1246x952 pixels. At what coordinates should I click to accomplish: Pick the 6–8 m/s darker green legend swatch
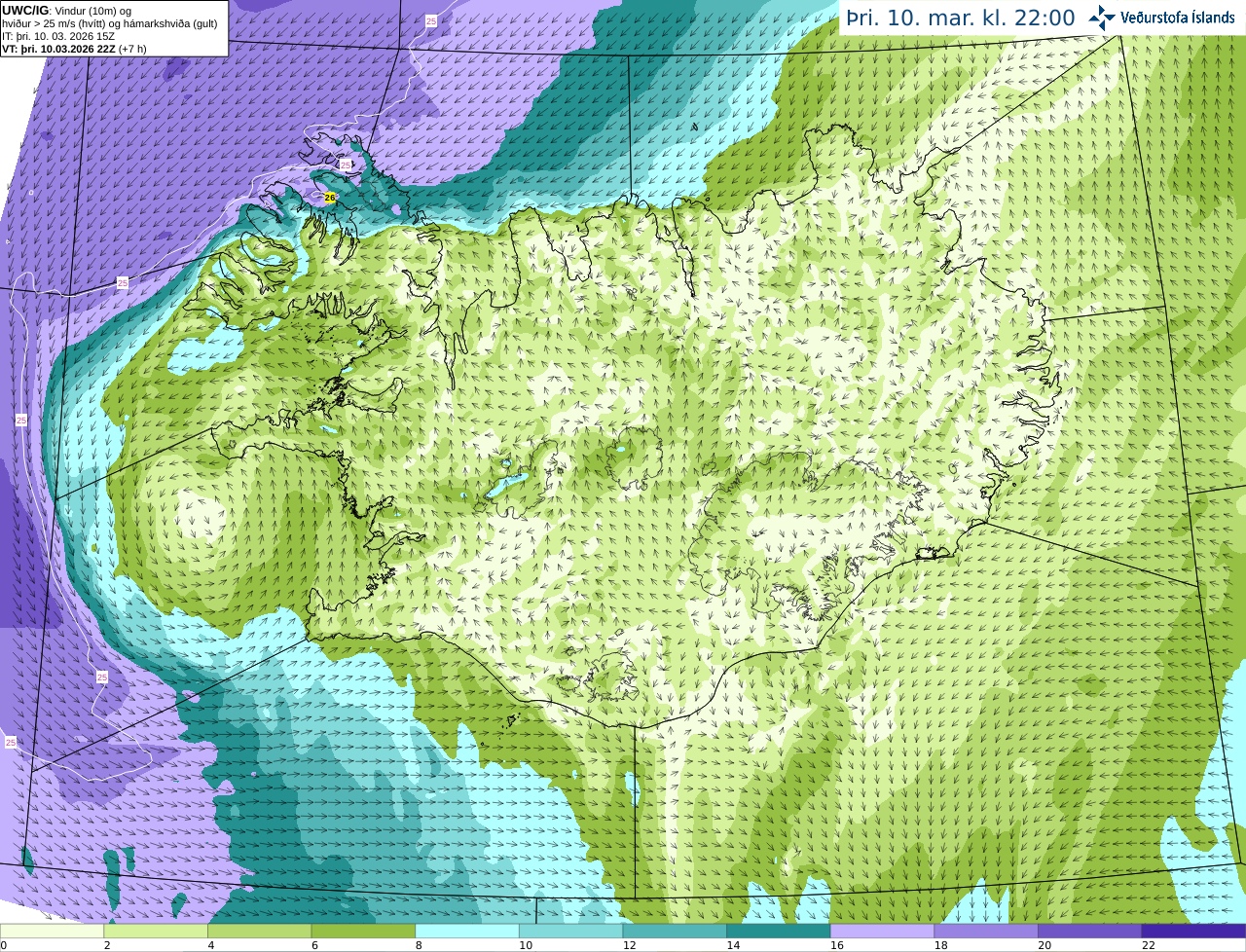coord(363,932)
